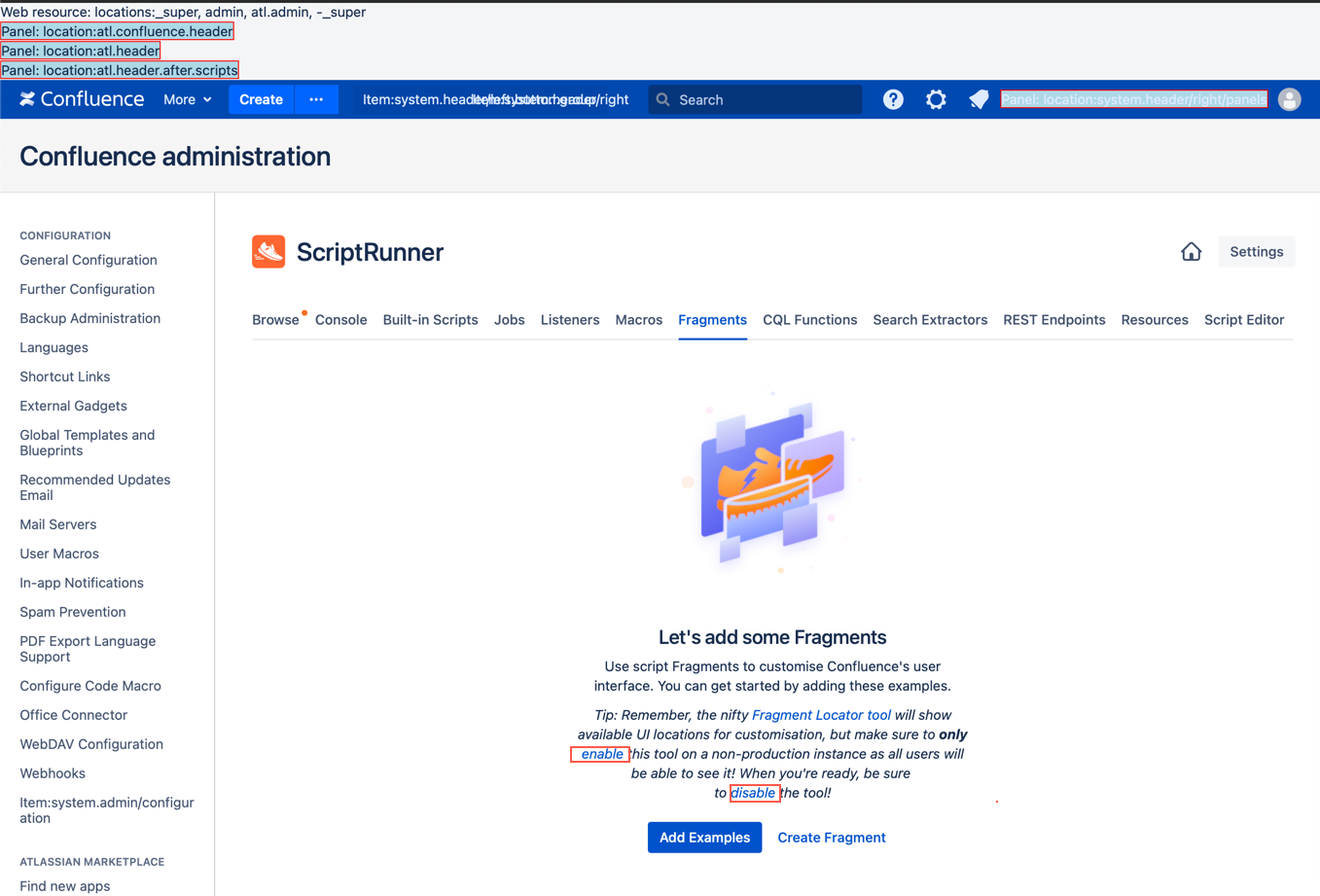This screenshot has height=896, width=1320.
Task: Switch to the Jobs tab
Action: tap(509, 320)
